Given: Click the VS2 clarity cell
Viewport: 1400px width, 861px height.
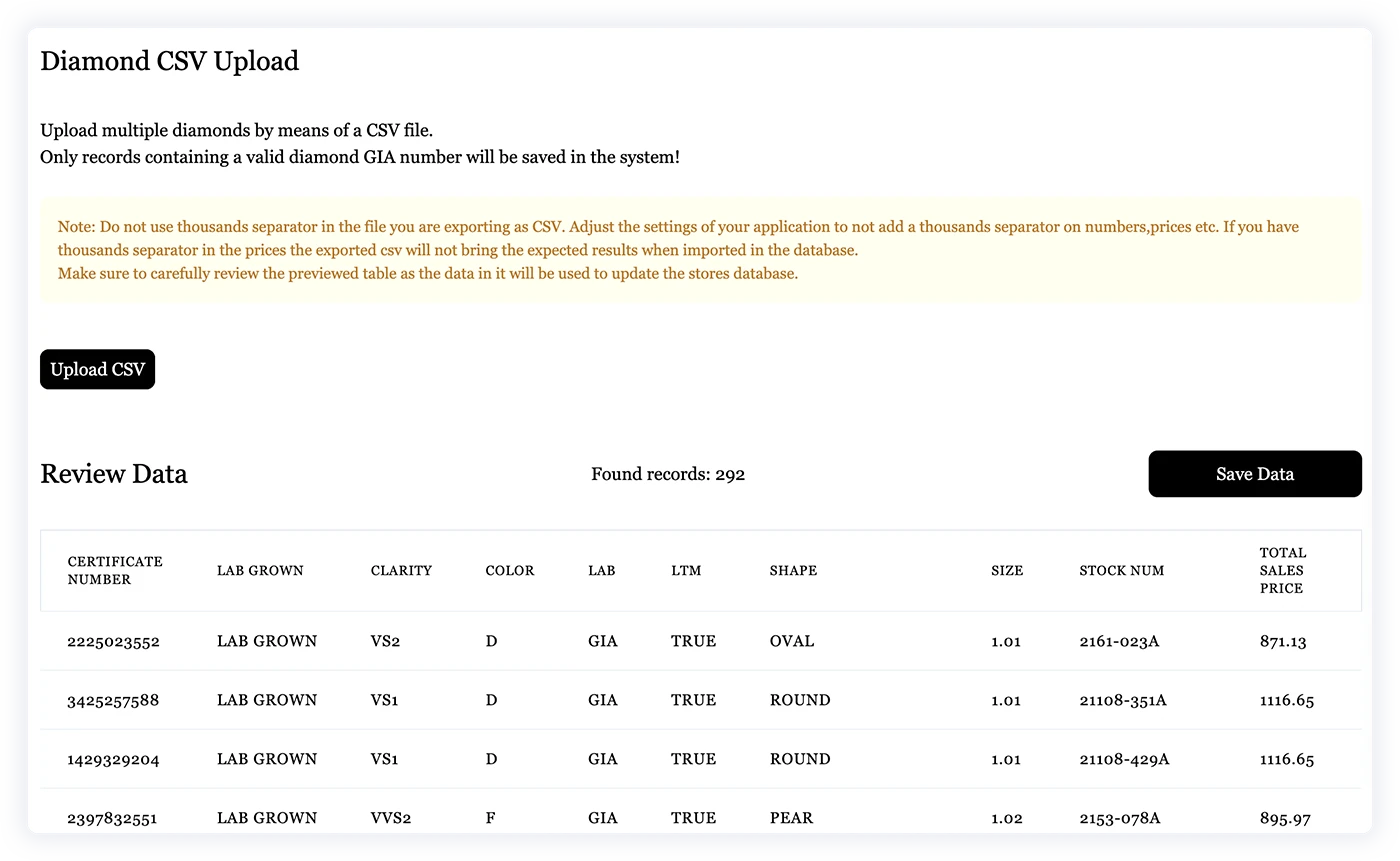Looking at the screenshot, I should [385, 641].
